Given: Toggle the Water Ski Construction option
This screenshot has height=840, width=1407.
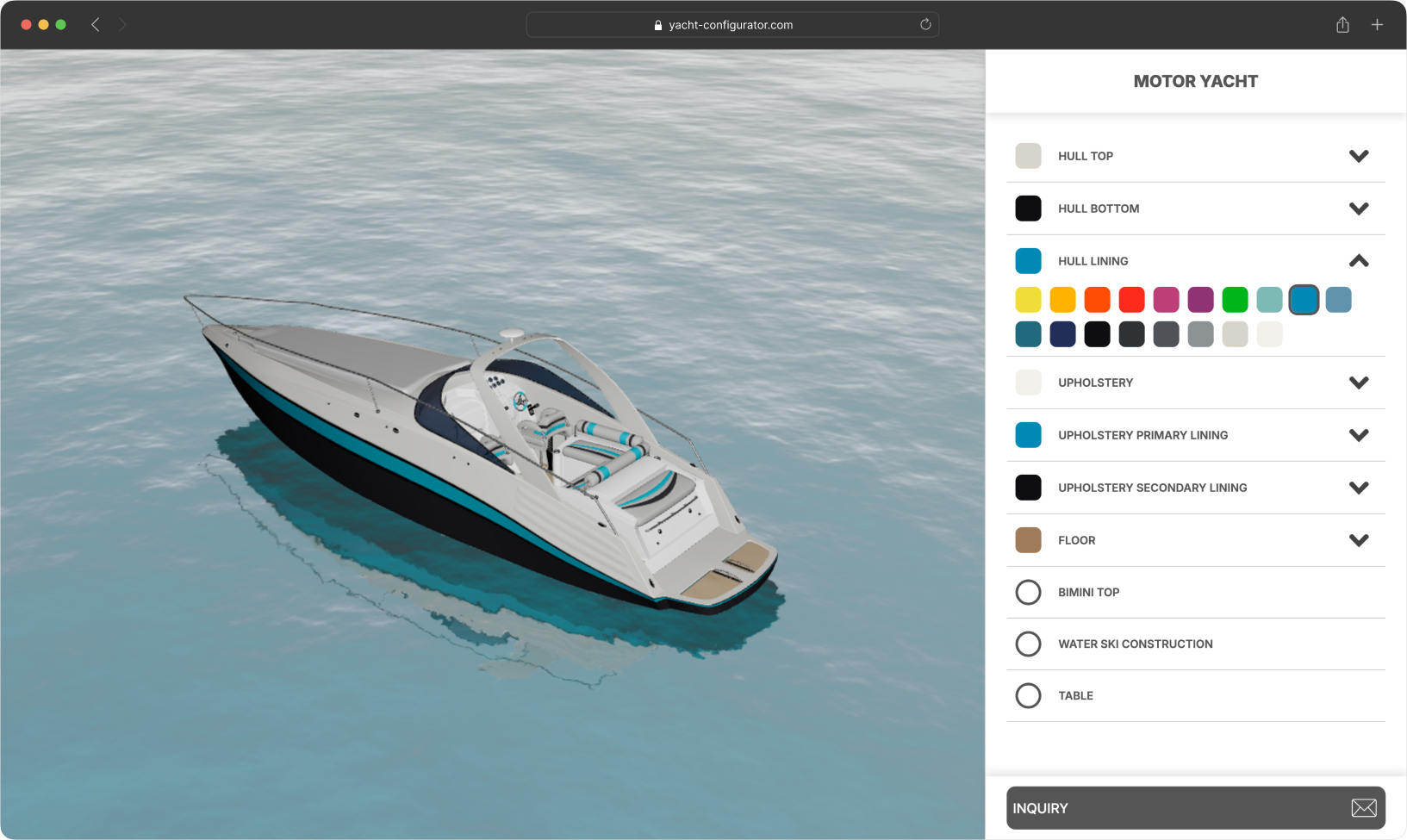Looking at the screenshot, I should [1028, 644].
